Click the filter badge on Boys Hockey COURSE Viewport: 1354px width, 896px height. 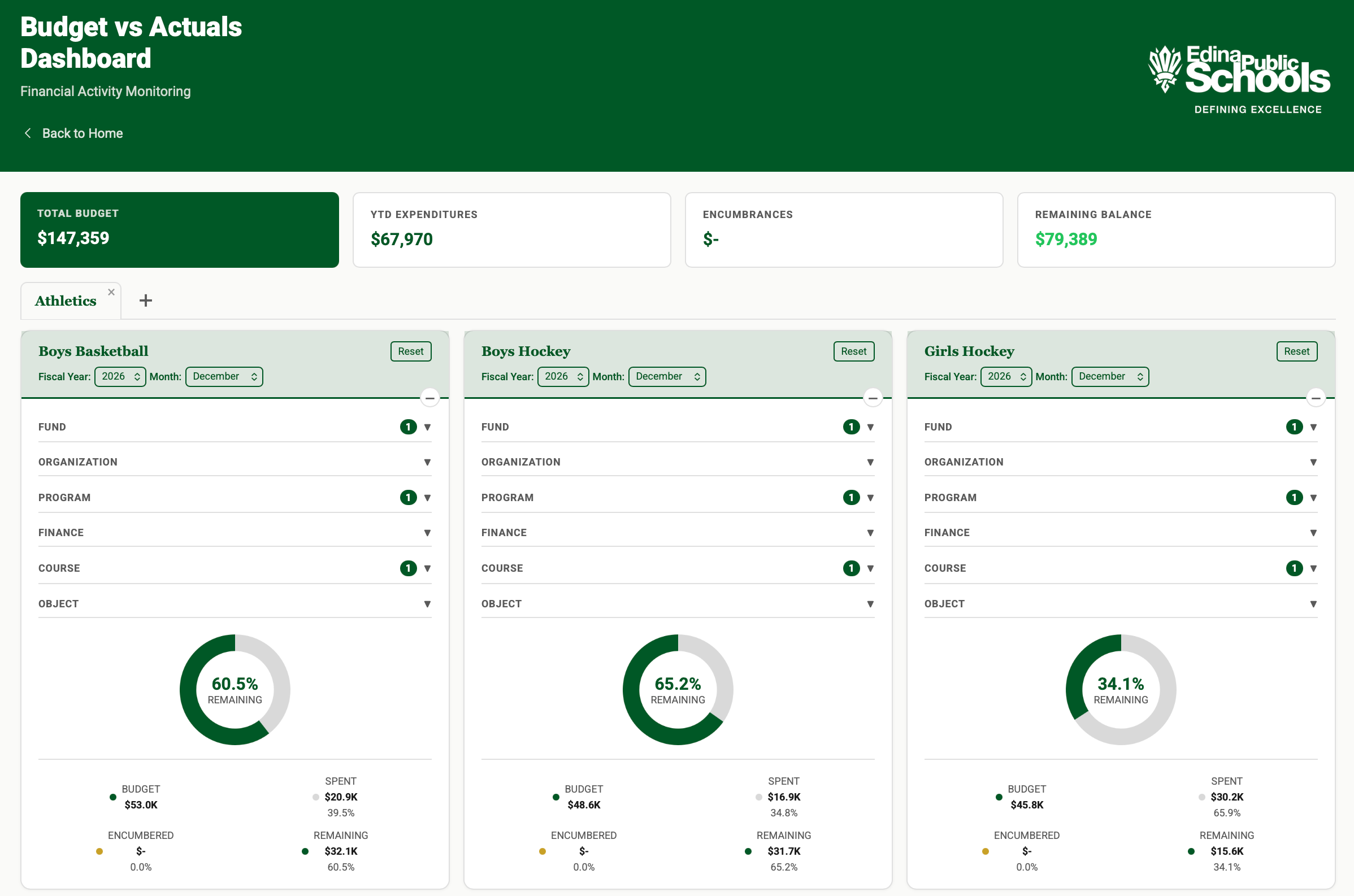(850, 568)
